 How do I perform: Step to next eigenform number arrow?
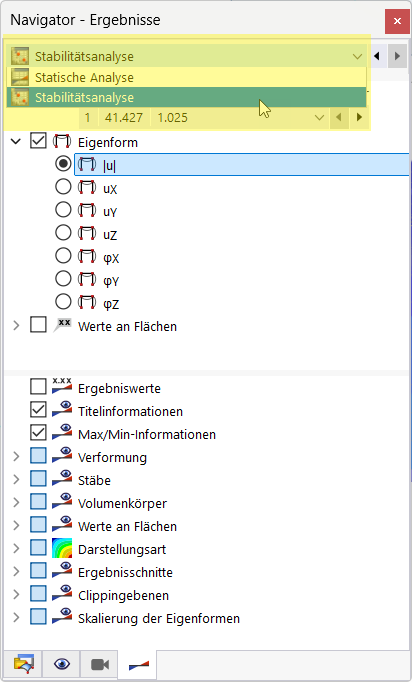359,117
